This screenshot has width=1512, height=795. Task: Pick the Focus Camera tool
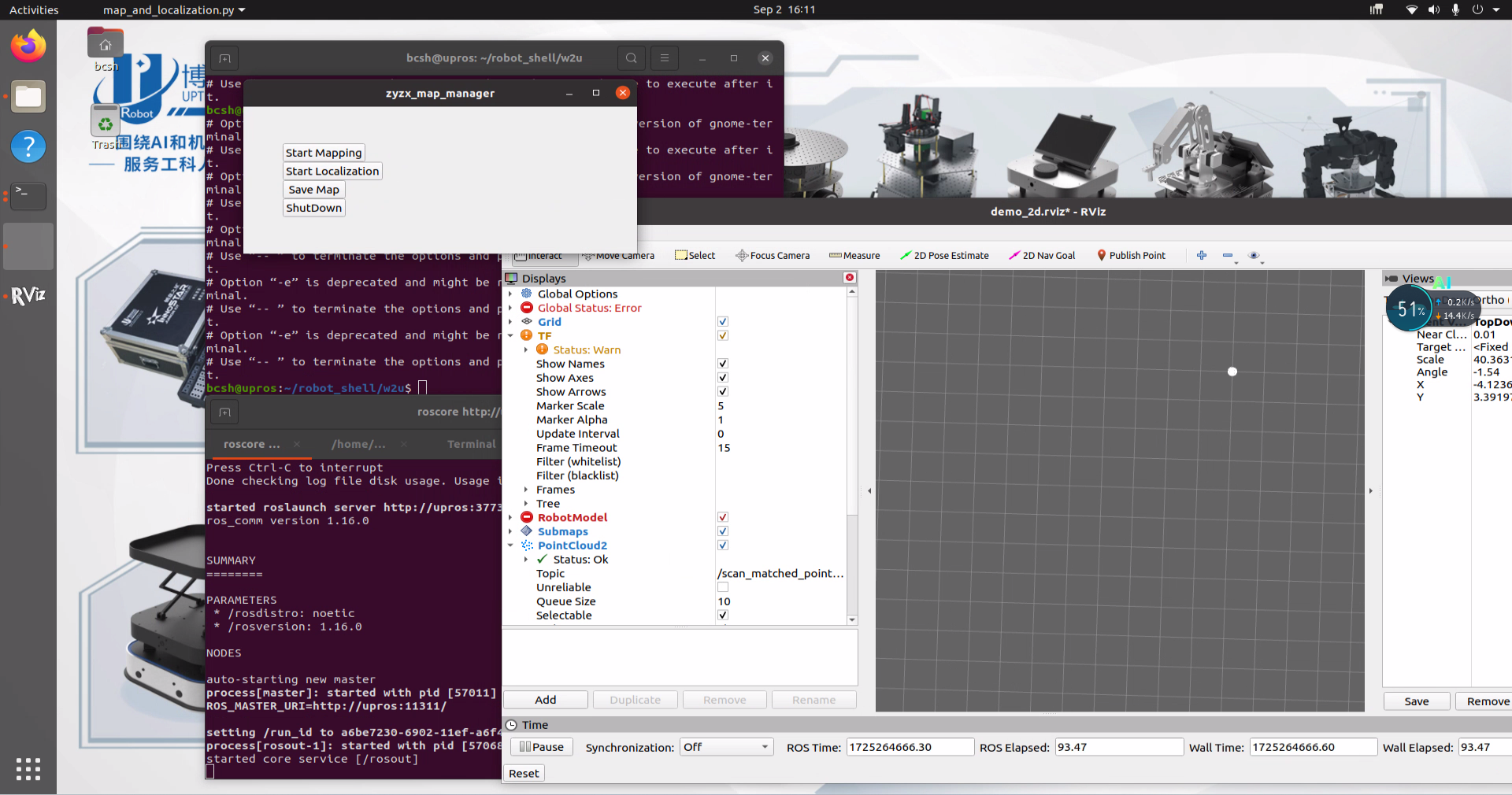773,256
